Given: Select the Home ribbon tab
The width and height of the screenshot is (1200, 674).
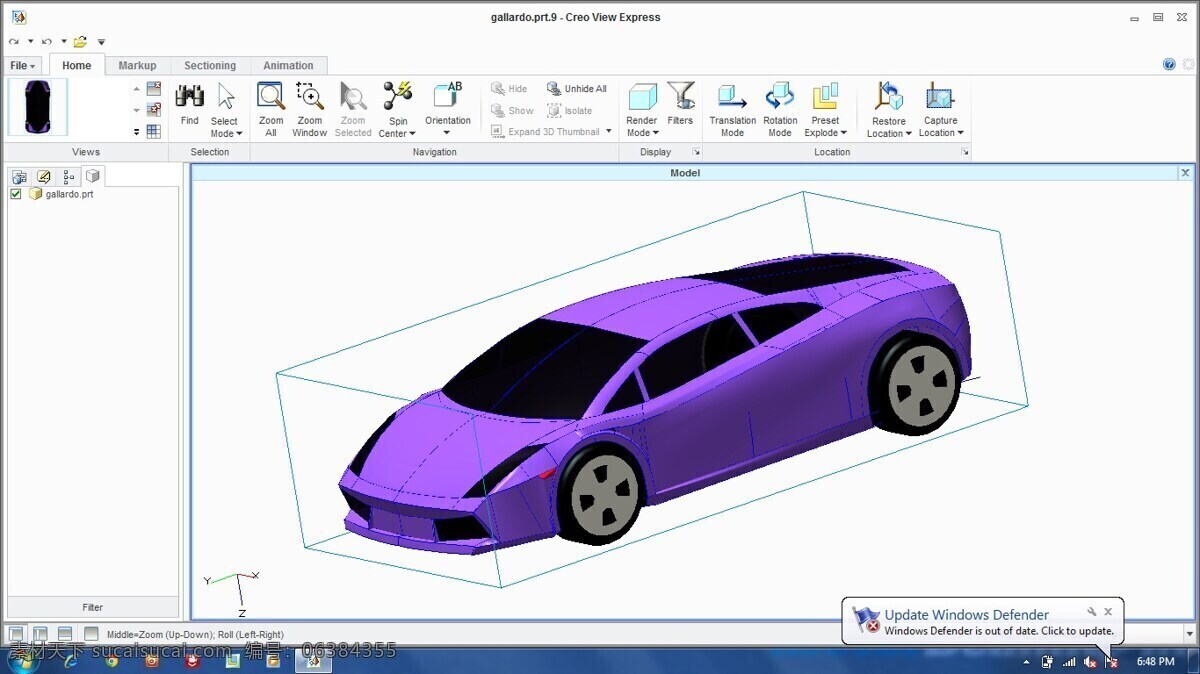Looking at the screenshot, I should (77, 65).
